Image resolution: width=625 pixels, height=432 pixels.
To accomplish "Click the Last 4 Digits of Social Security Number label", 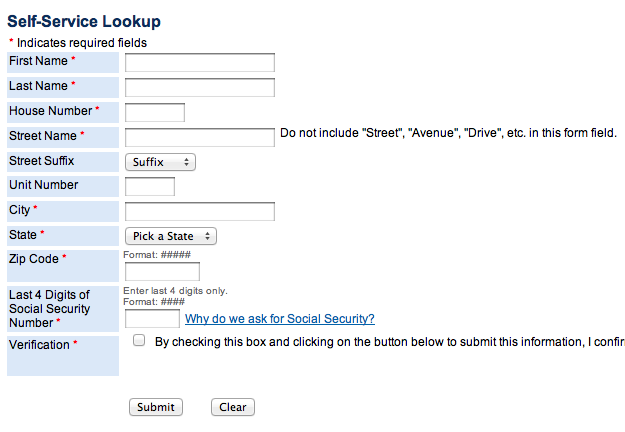I will click(x=48, y=308).
